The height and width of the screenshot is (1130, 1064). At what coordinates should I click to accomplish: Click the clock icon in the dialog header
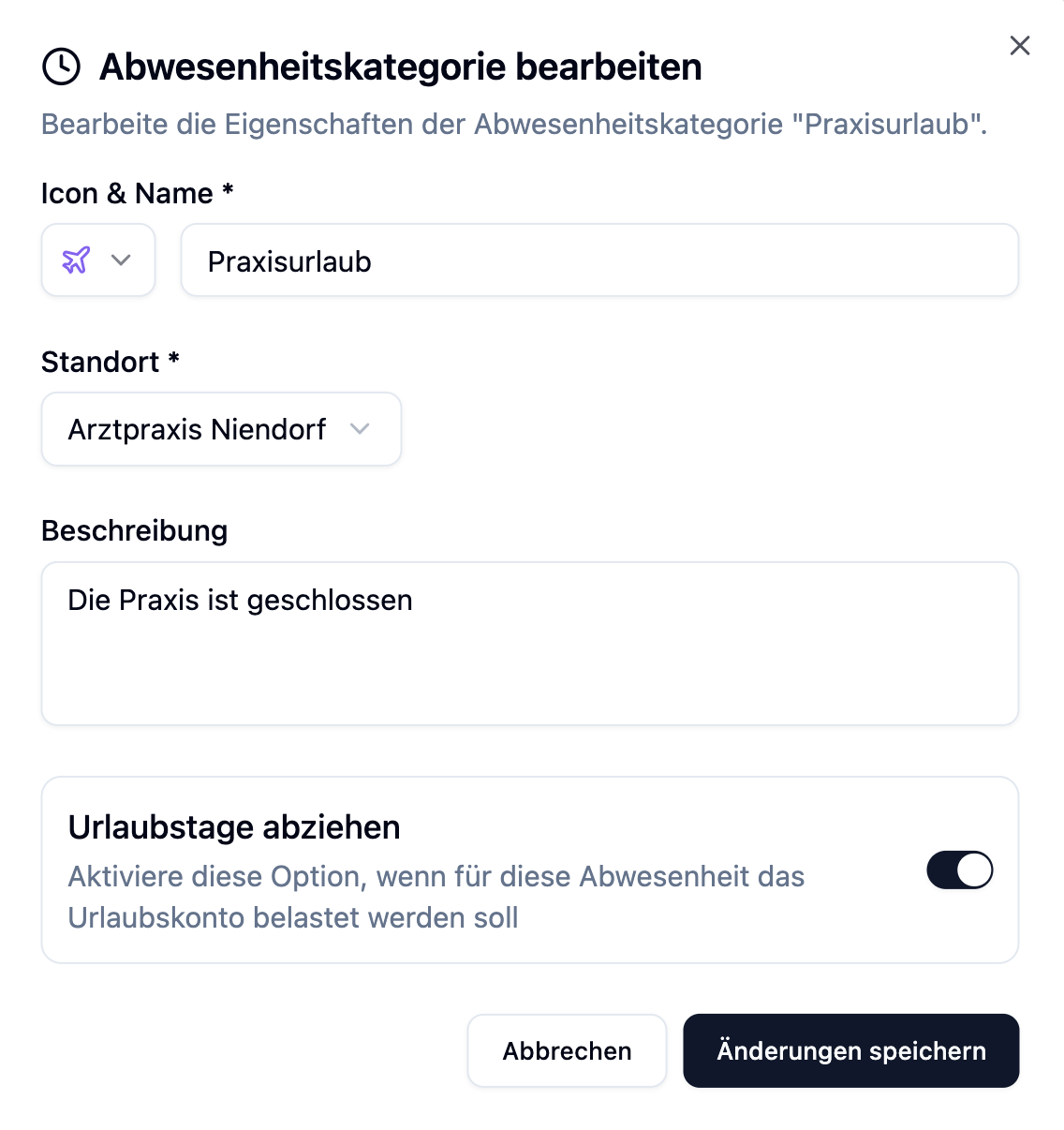click(62, 67)
